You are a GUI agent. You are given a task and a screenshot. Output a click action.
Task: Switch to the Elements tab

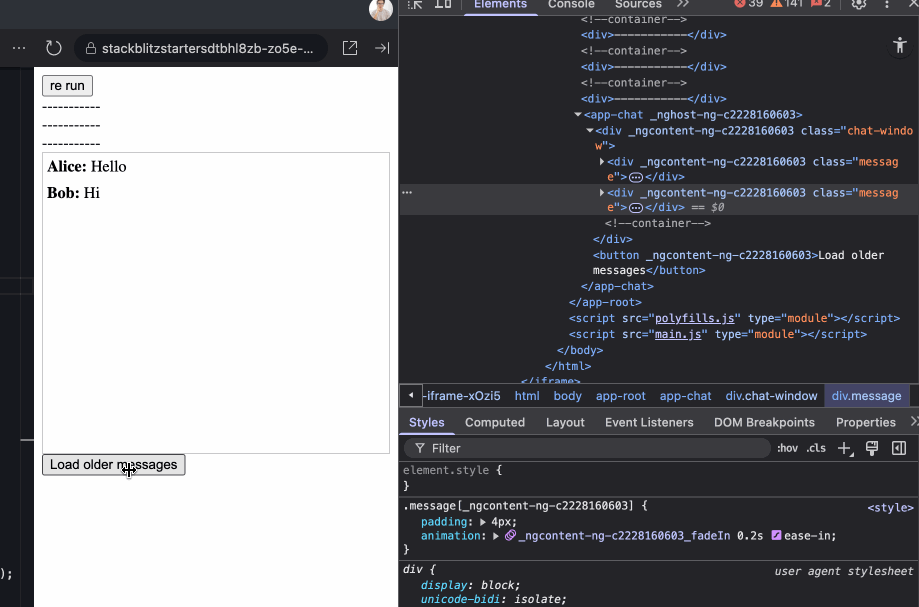coord(500,4)
